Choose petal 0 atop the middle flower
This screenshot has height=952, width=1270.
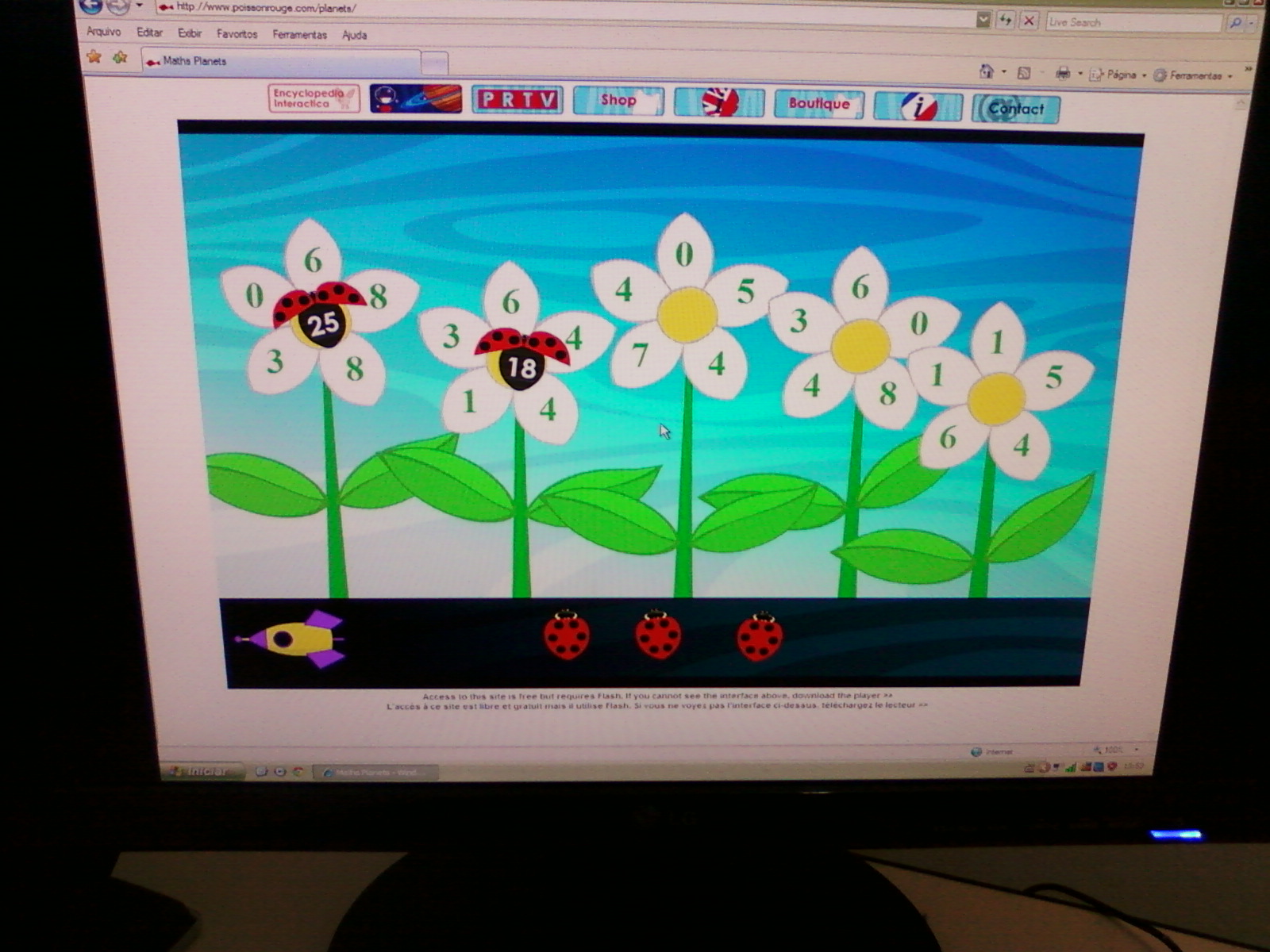point(684,252)
